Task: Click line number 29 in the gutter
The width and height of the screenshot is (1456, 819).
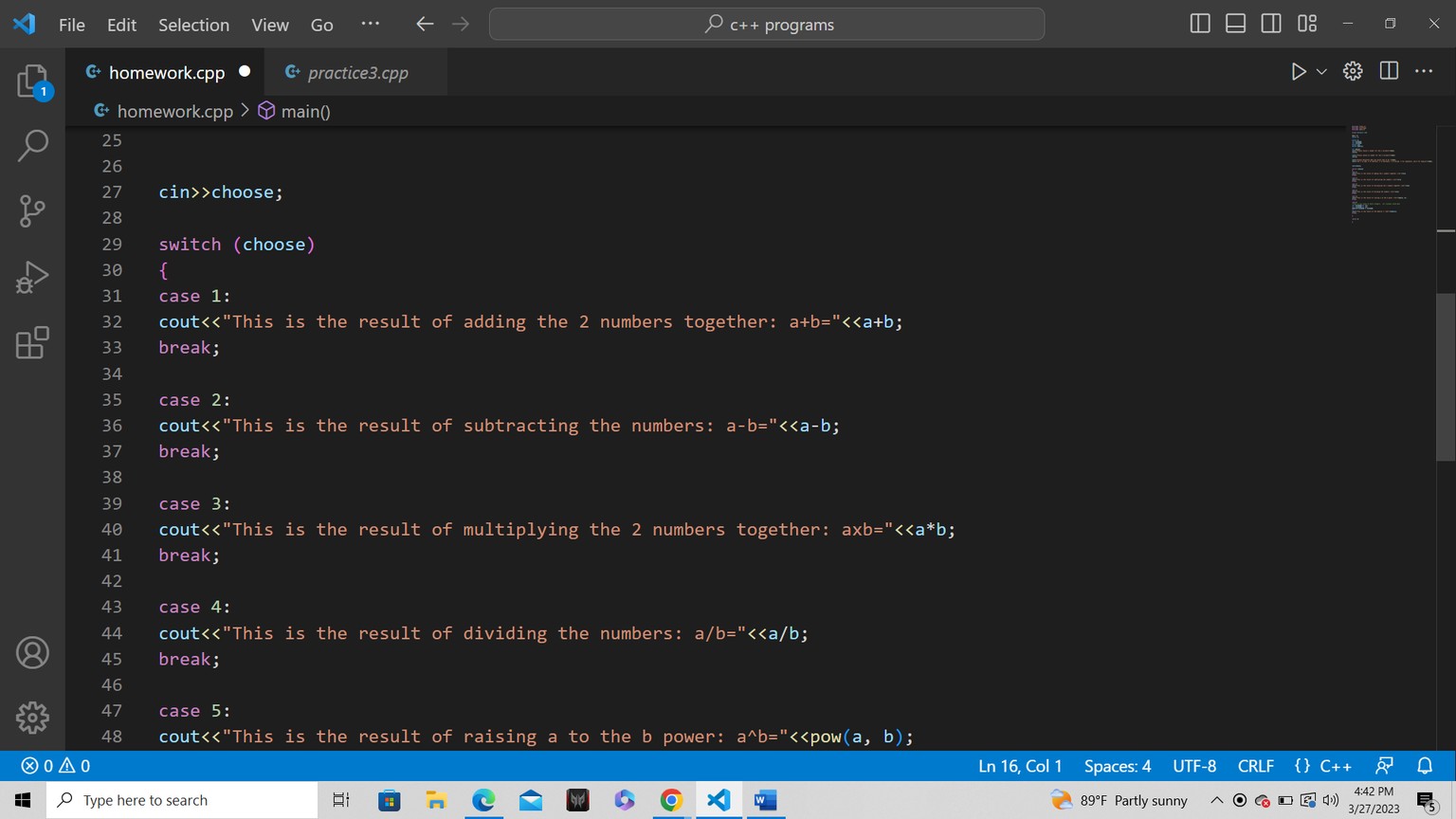Action: [112, 245]
